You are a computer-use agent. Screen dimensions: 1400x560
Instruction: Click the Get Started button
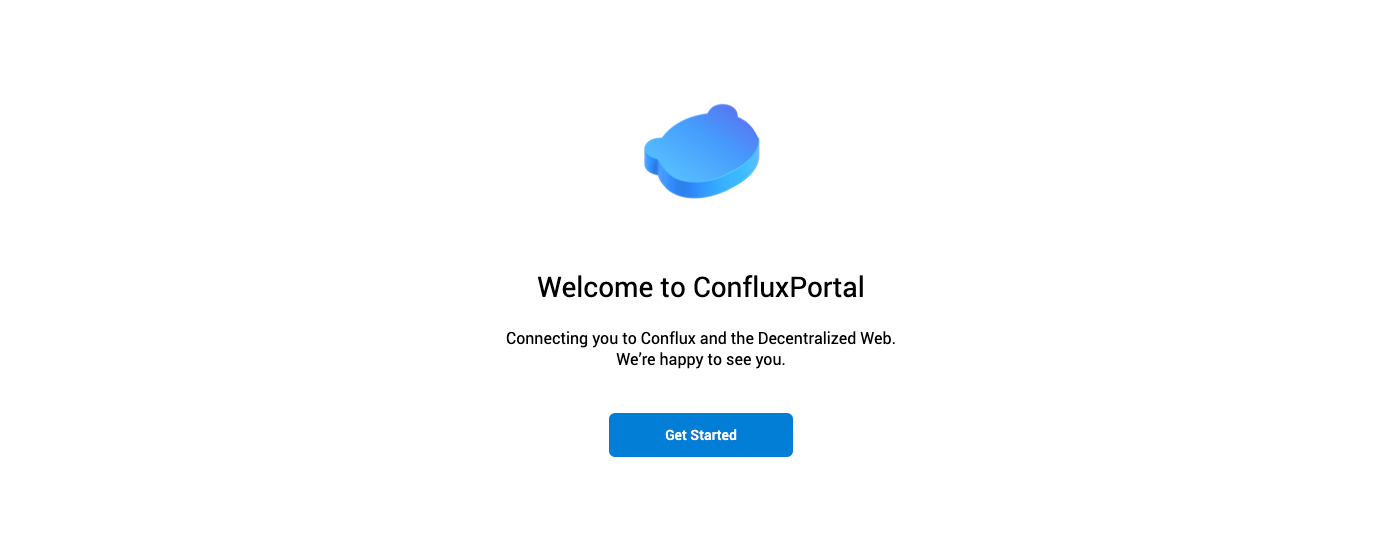click(x=700, y=435)
